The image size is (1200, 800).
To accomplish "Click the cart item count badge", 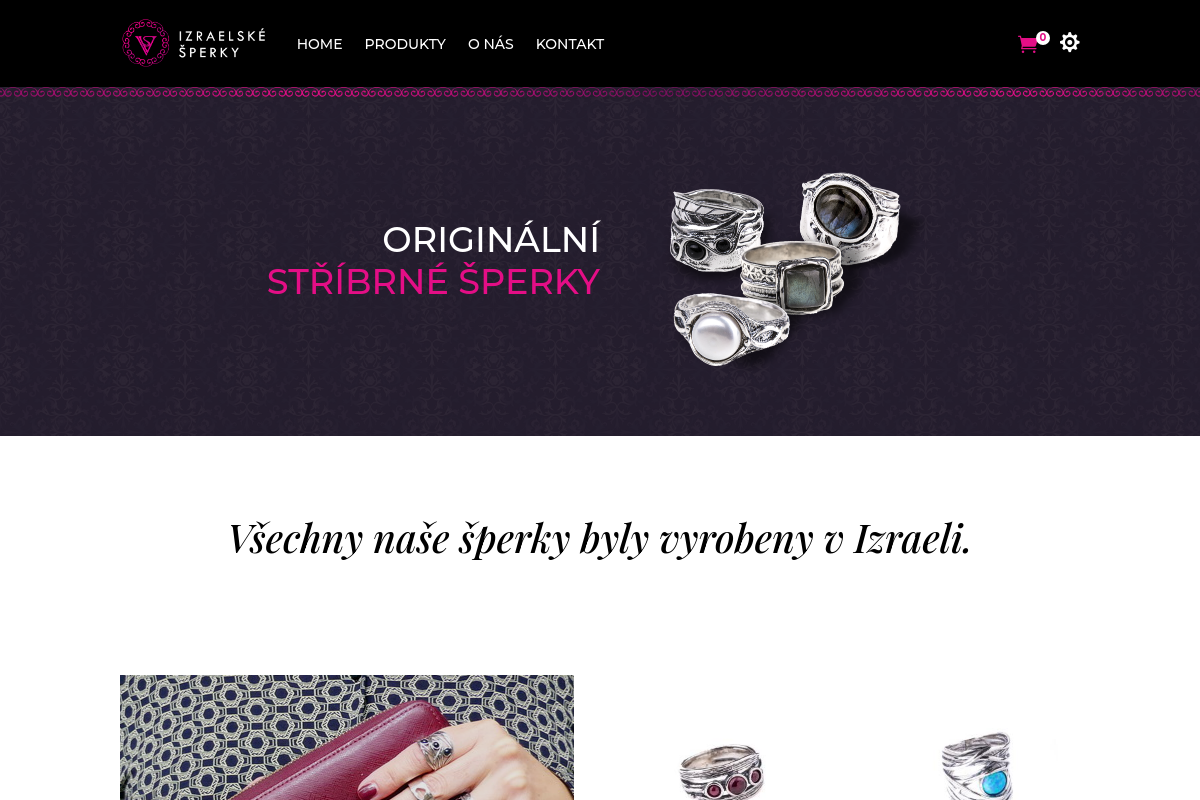I will pyautogui.click(x=1043, y=37).
